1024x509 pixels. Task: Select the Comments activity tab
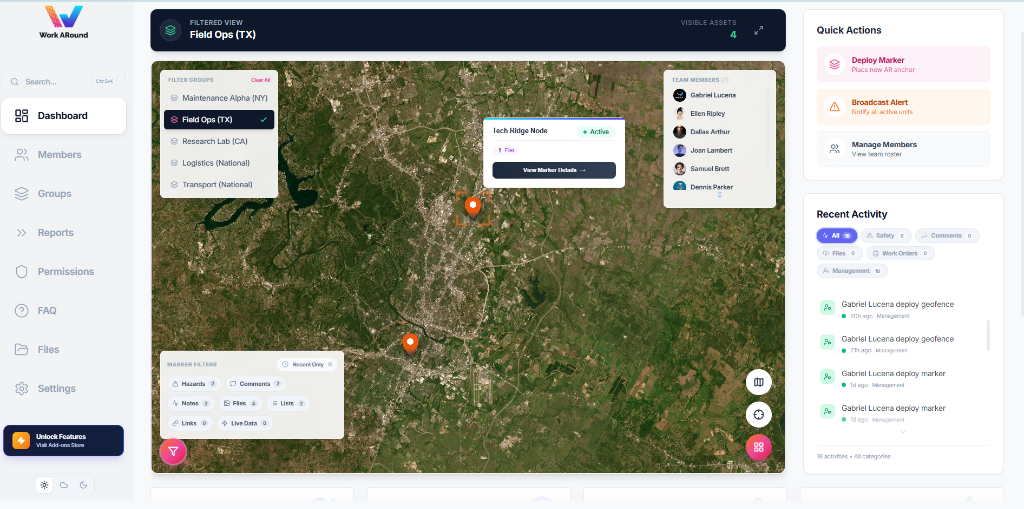947,235
